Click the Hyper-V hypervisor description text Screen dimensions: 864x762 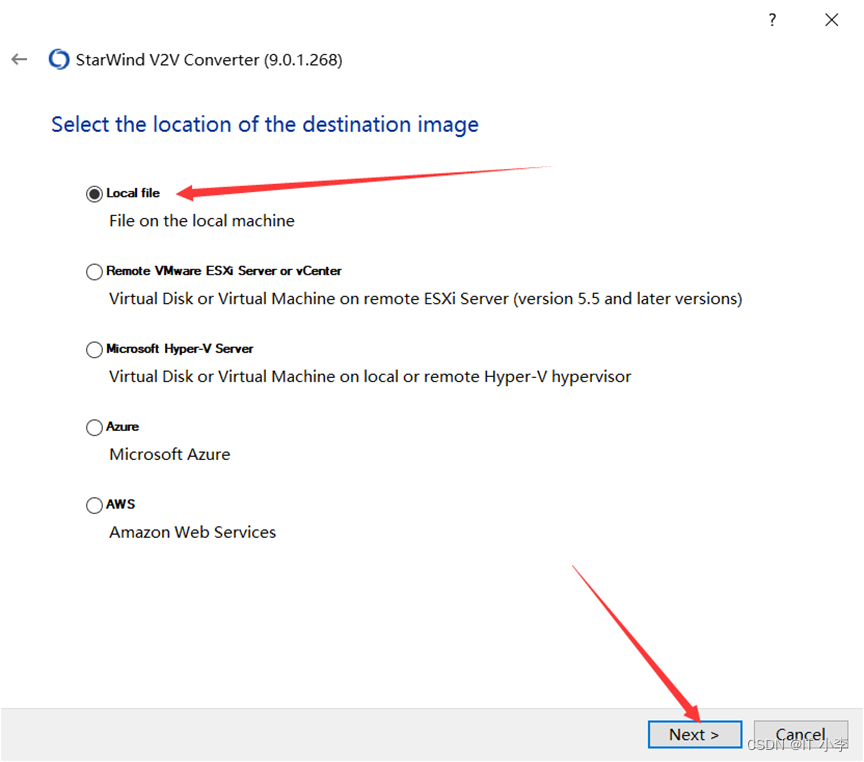(370, 377)
